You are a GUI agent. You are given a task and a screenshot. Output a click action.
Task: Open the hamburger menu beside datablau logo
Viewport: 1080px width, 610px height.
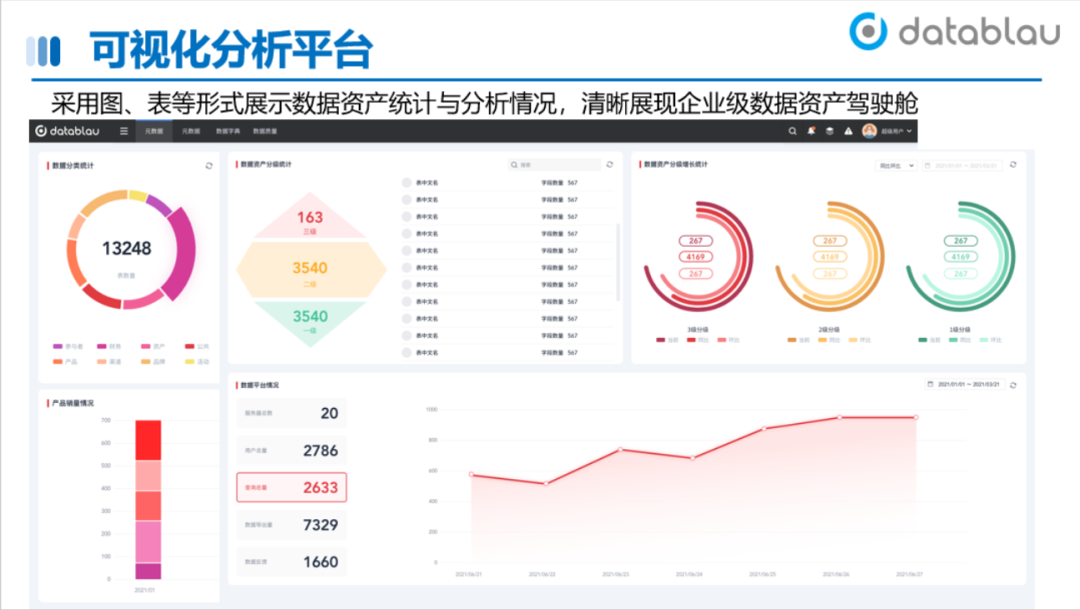124,131
